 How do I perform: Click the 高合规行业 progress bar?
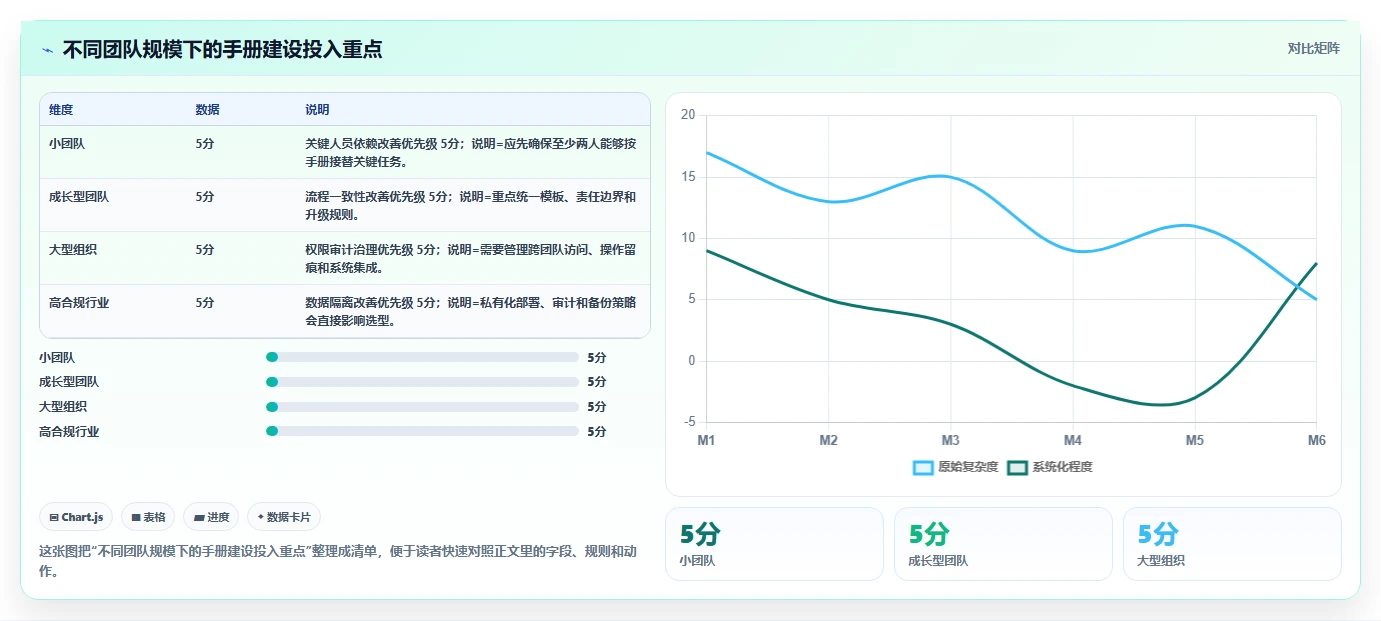pyautogui.click(x=422, y=431)
